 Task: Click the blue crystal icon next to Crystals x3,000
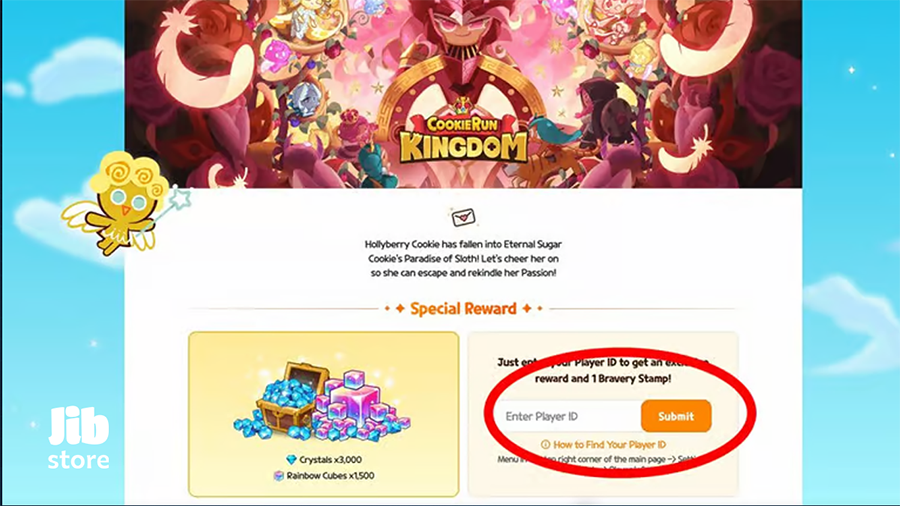(x=291, y=460)
